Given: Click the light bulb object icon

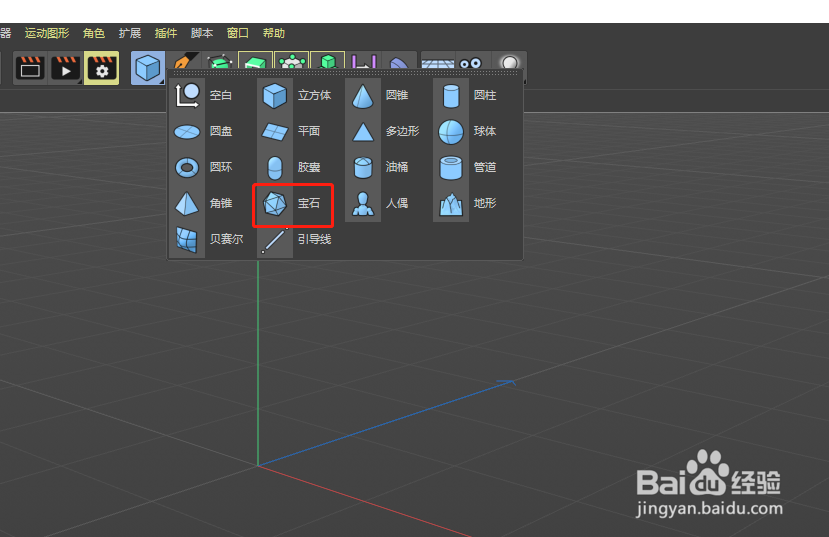Looking at the screenshot, I should pyautogui.click(x=509, y=61).
